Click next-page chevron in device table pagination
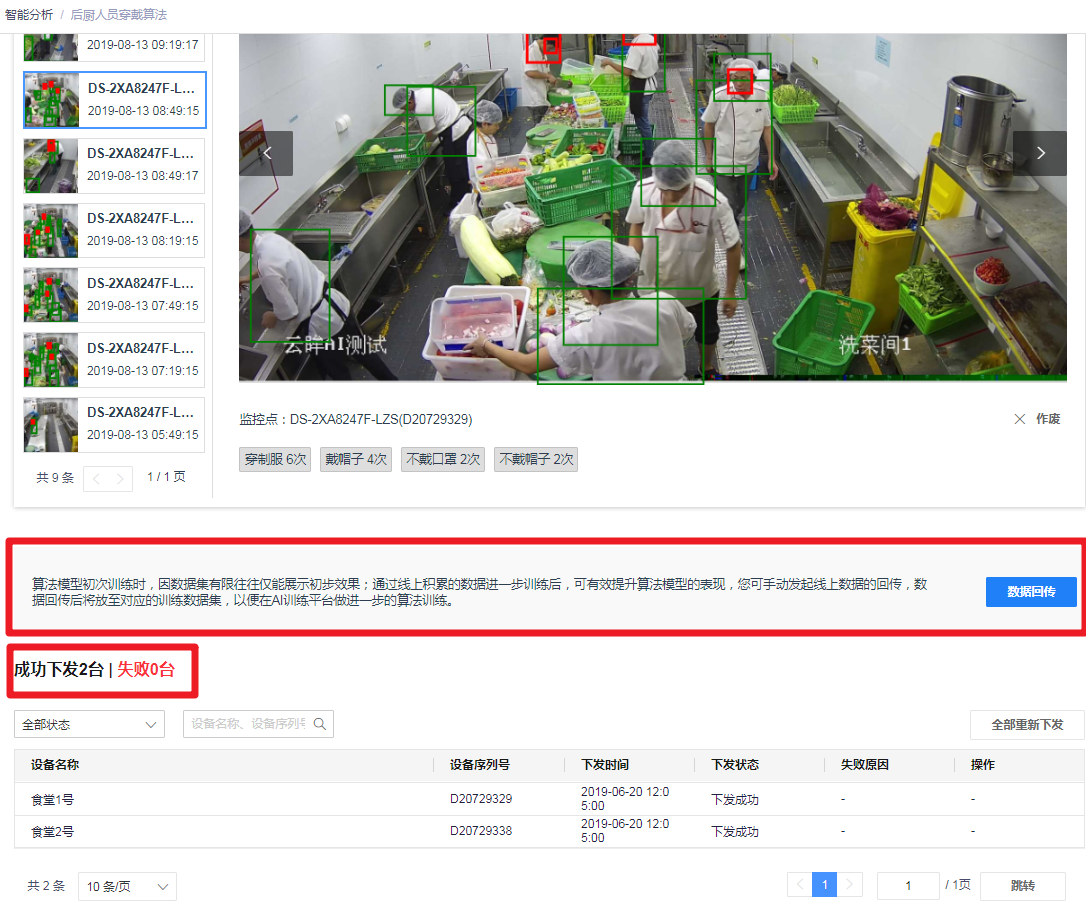 point(850,885)
